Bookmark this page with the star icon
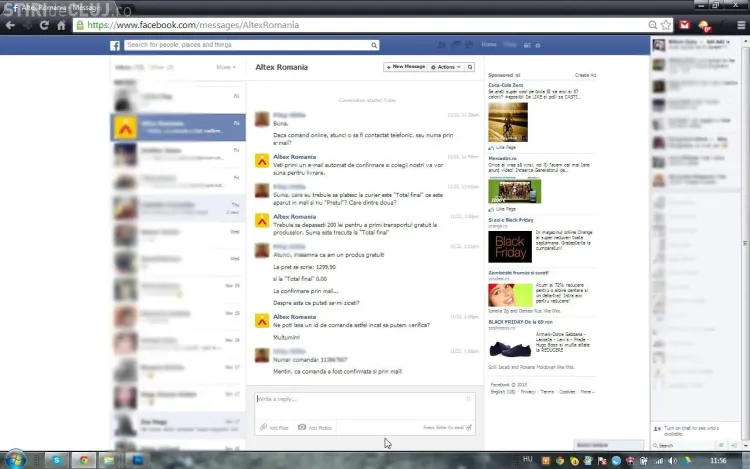The width and height of the screenshot is (750, 469). coord(665,24)
